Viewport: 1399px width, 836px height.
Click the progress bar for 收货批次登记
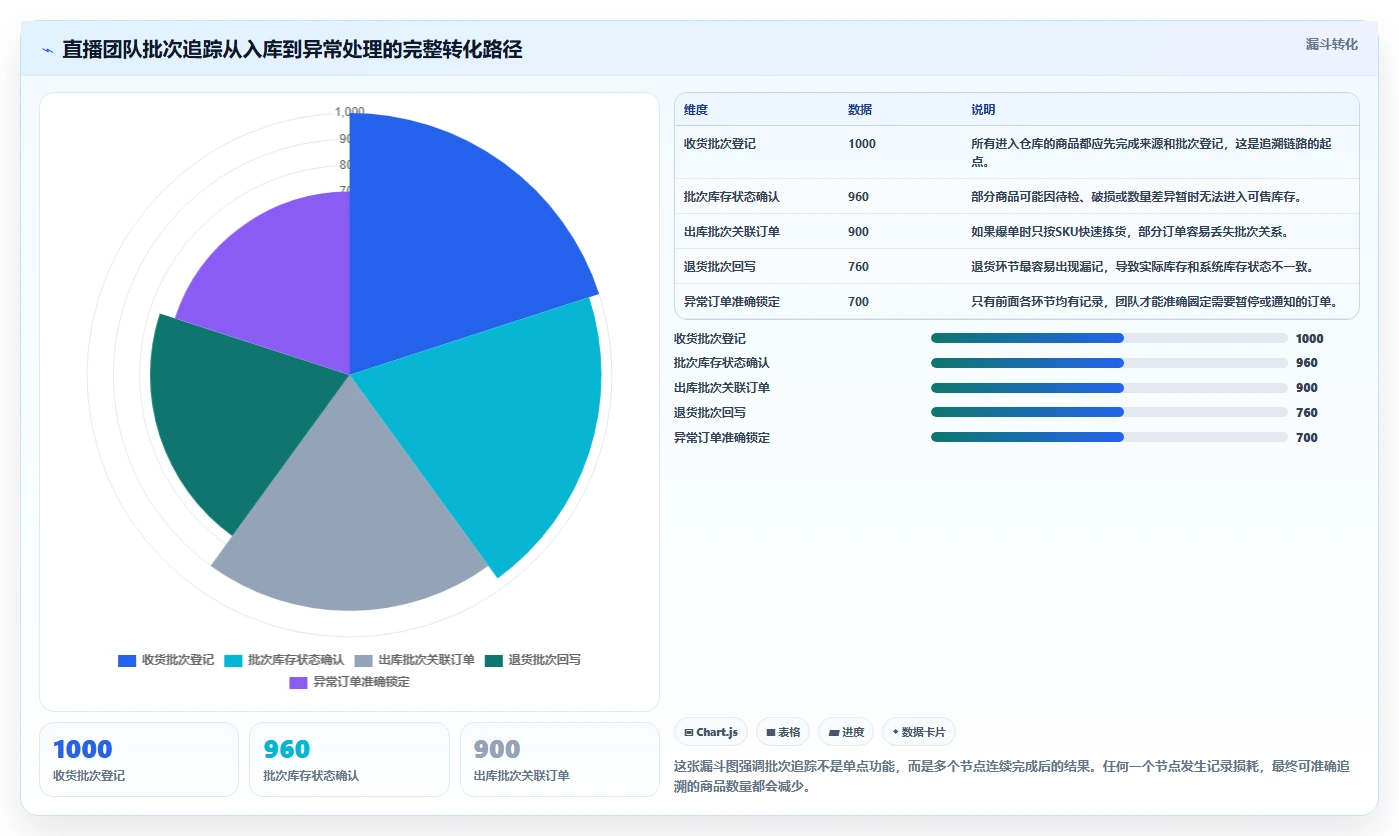tap(1109, 338)
